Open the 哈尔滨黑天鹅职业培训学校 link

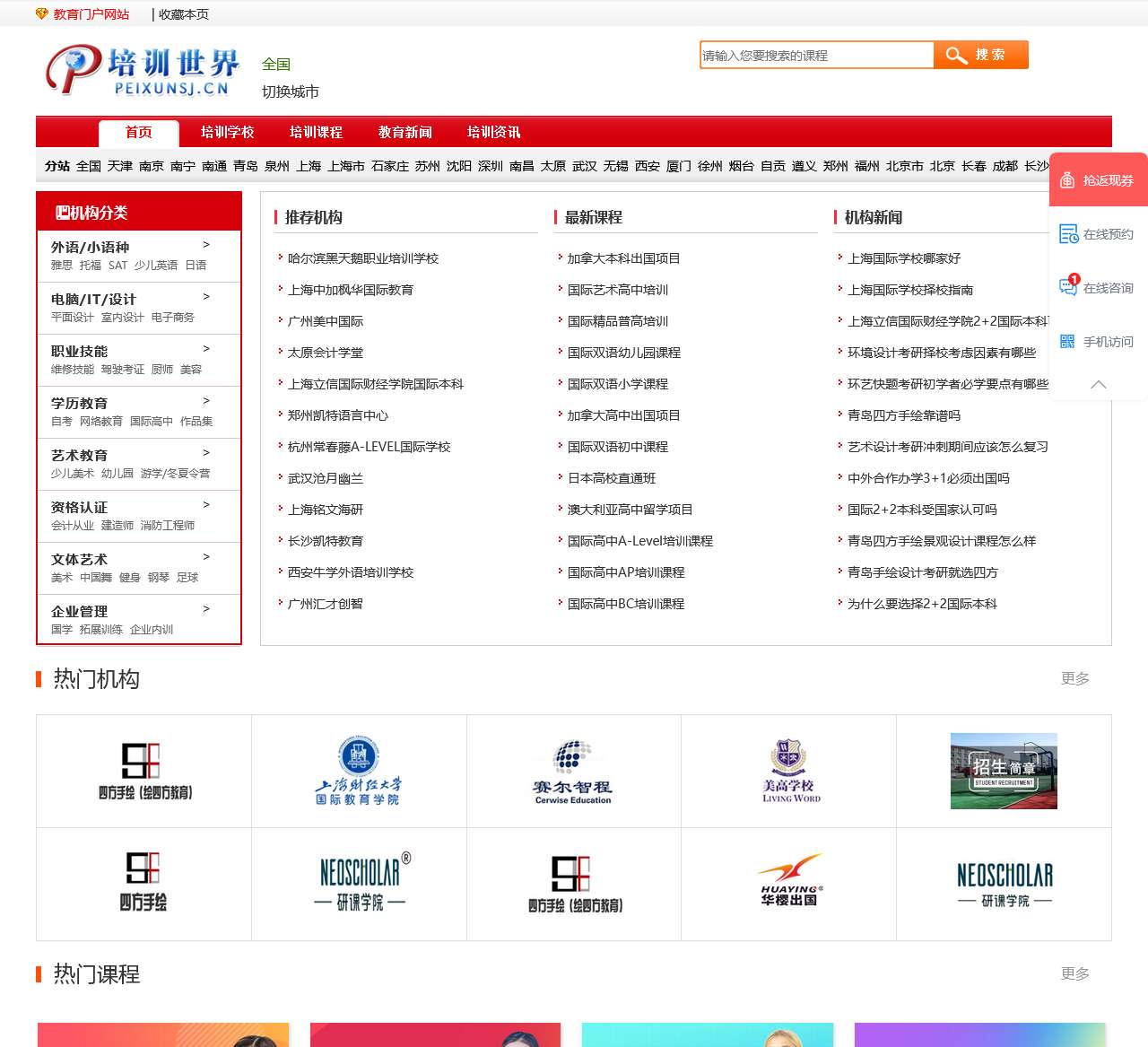(x=362, y=258)
